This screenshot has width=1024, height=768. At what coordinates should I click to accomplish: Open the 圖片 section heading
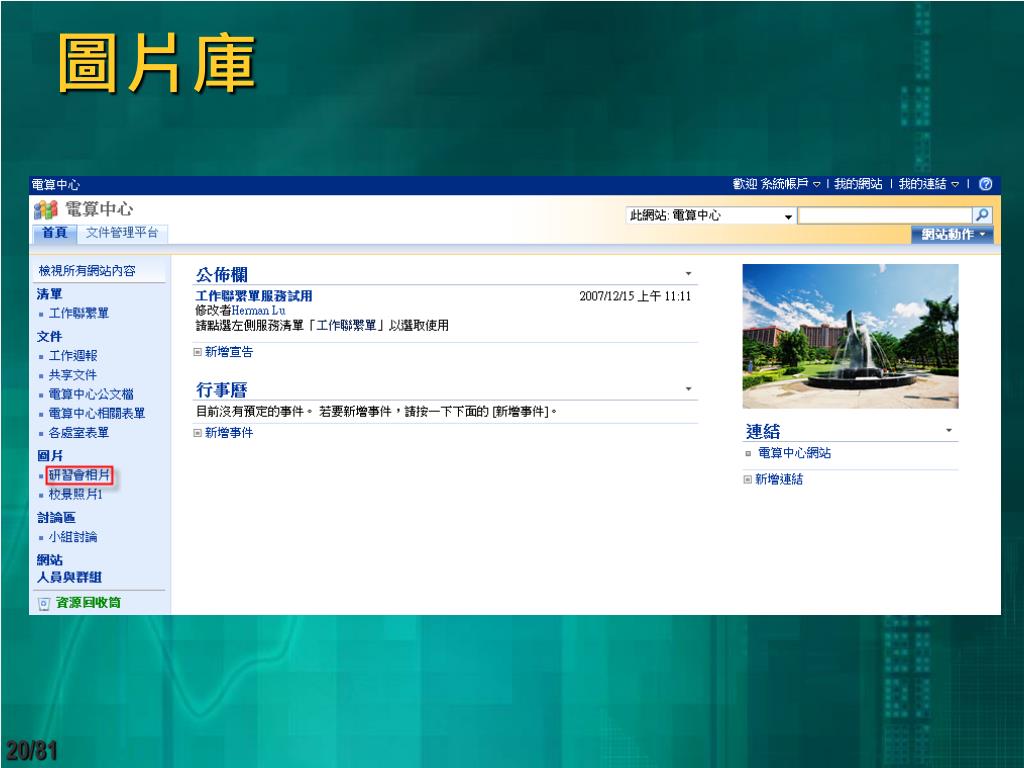tap(50, 456)
